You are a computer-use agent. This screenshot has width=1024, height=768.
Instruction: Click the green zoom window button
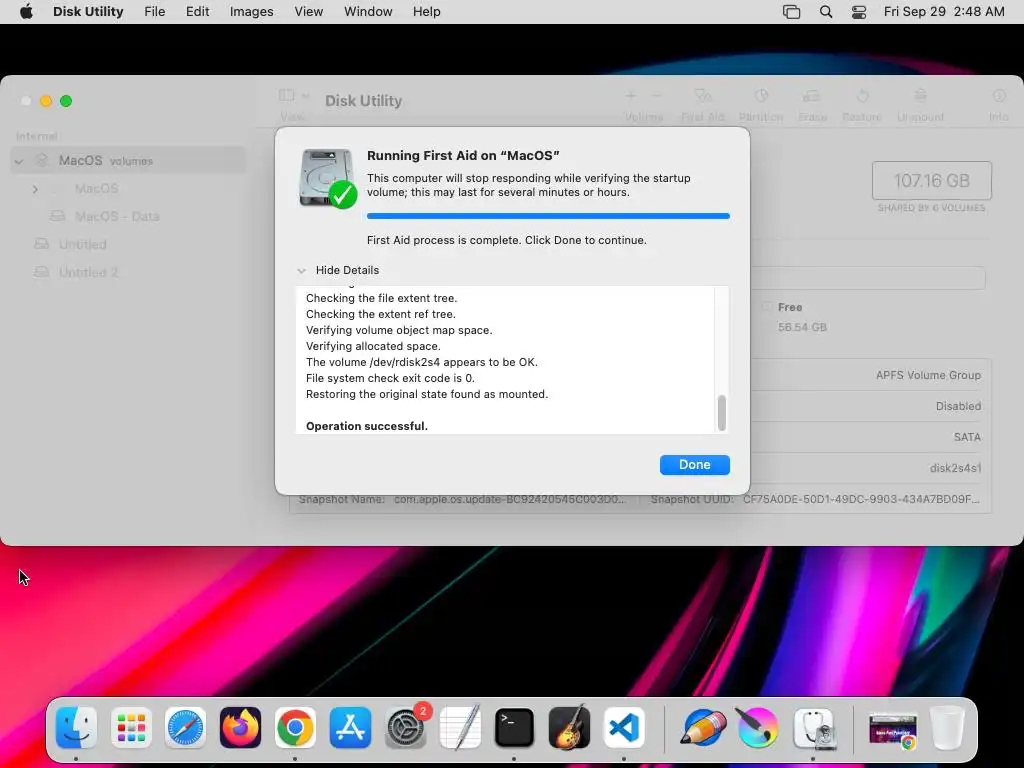click(x=66, y=101)
